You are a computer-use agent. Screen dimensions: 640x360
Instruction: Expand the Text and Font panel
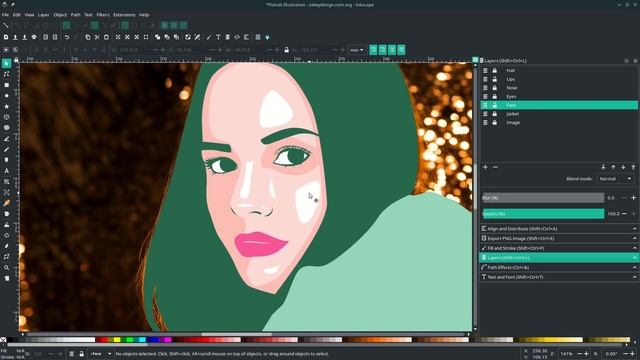[558, 277]
